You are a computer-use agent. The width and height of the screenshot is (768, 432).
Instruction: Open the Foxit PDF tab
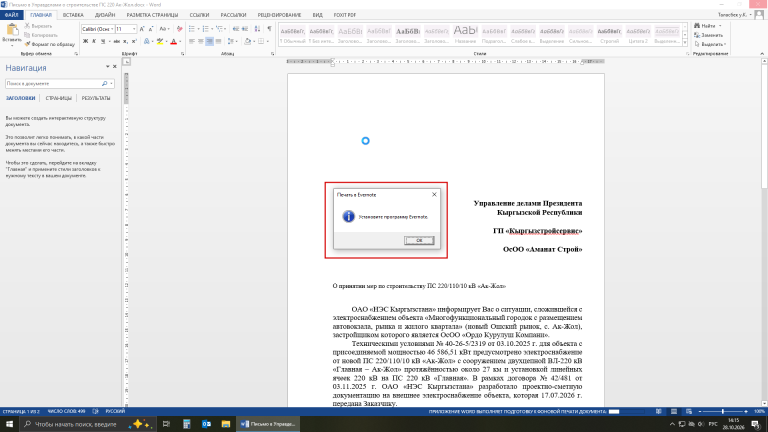pyautogui.click(x=345, y=15)
